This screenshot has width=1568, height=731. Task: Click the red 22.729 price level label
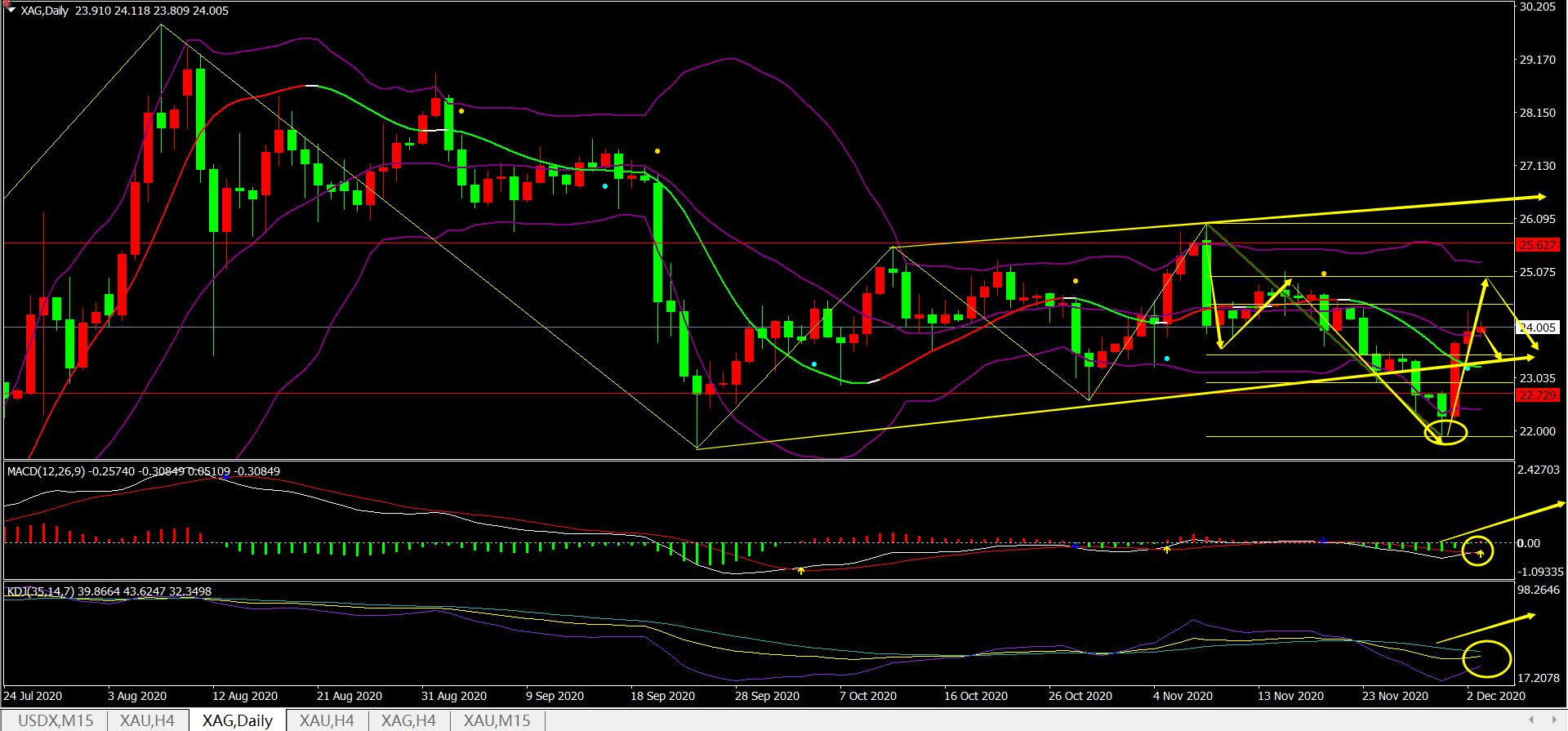pyautogui.click(x=1535, y=395)
